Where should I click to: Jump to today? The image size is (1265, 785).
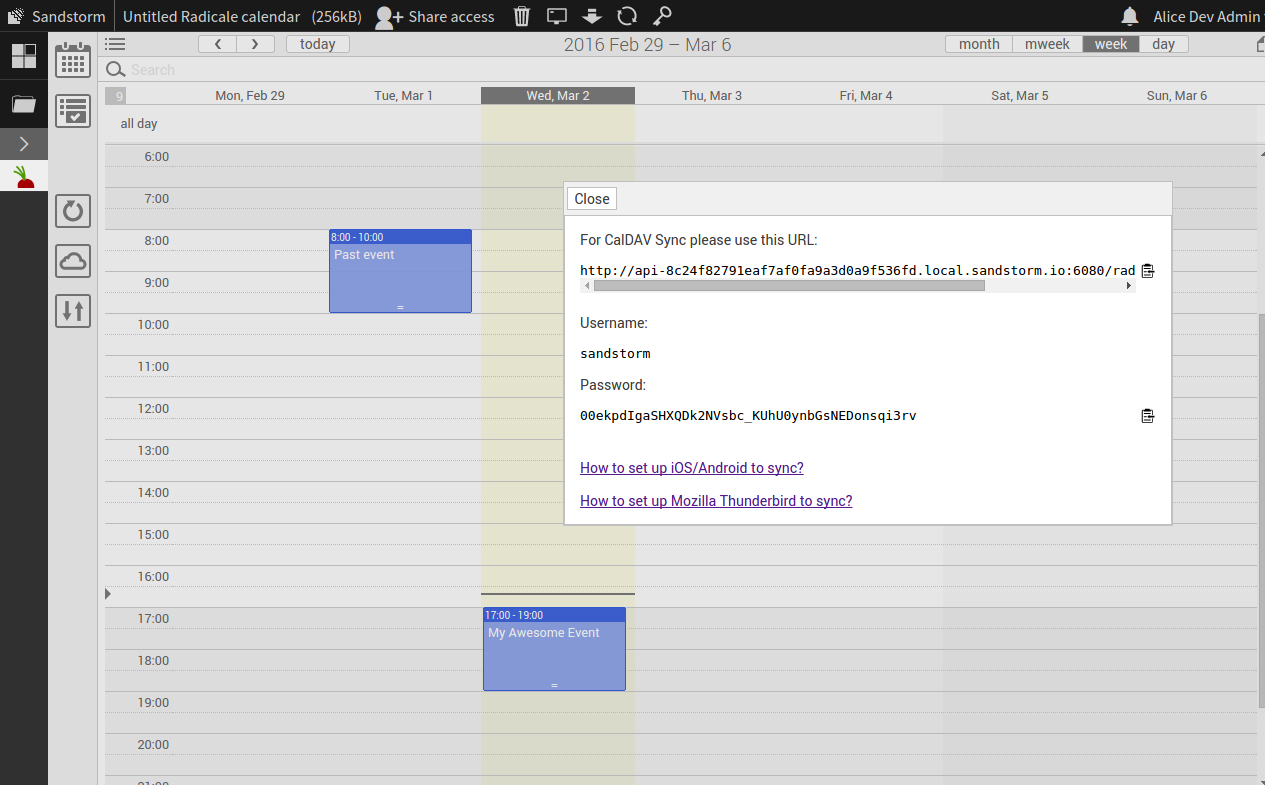pyautogui.click(x=318, y=44)
